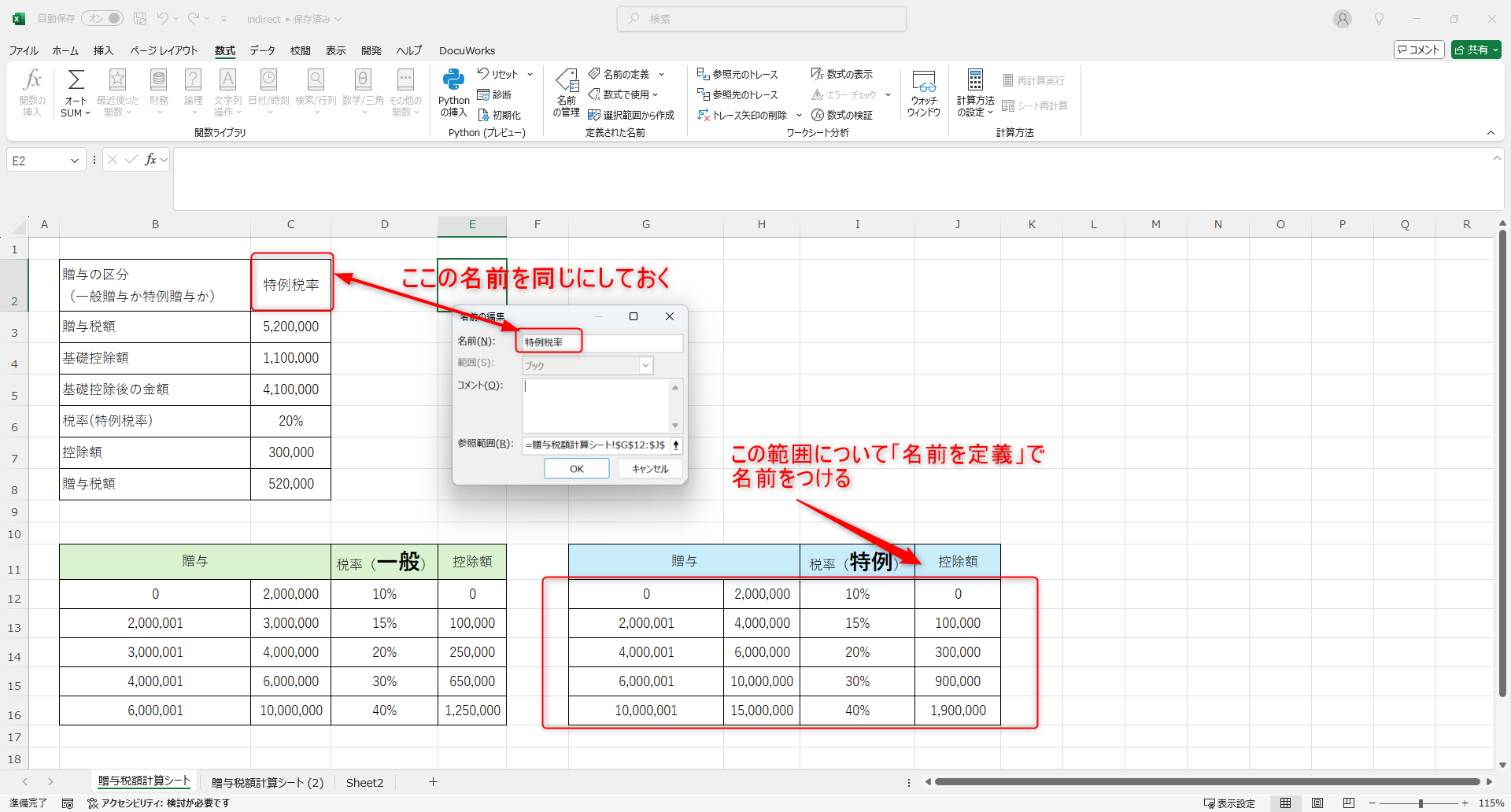The width and height of the screenshot is (1511, 812).
Task: Click OK in the 名前の編集 dialog
Action: [576, 469]
